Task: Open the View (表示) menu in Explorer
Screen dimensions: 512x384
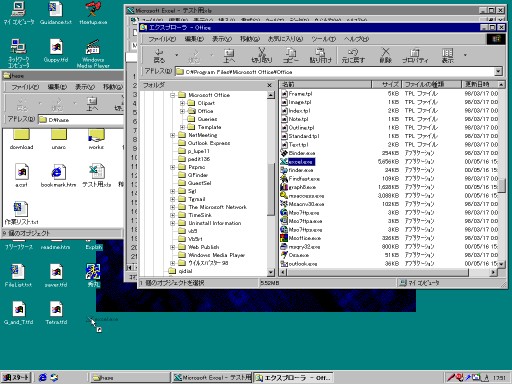Action: click(x=222, y=39)
